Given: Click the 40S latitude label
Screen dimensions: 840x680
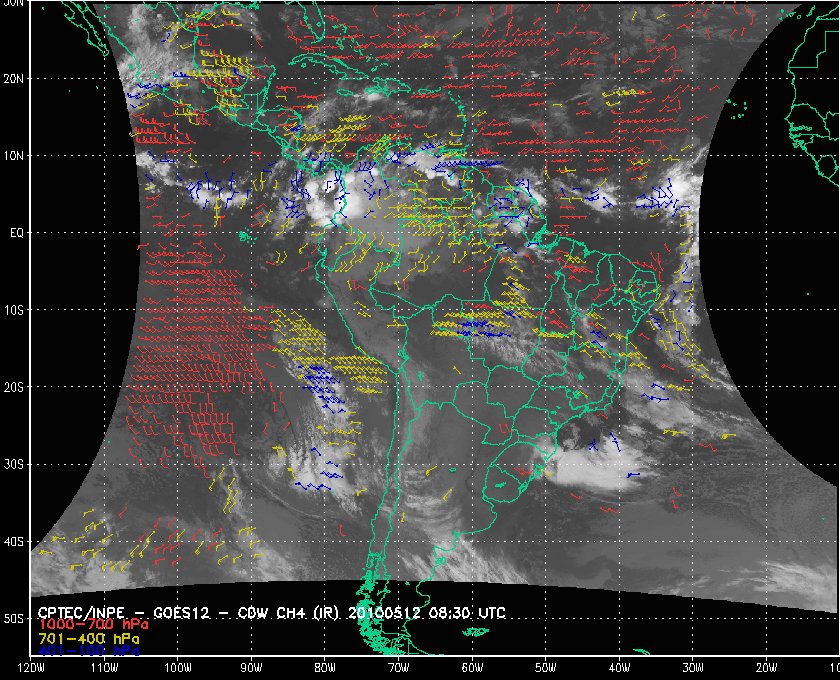Looking at the screenshot, I should pos(13,542).
